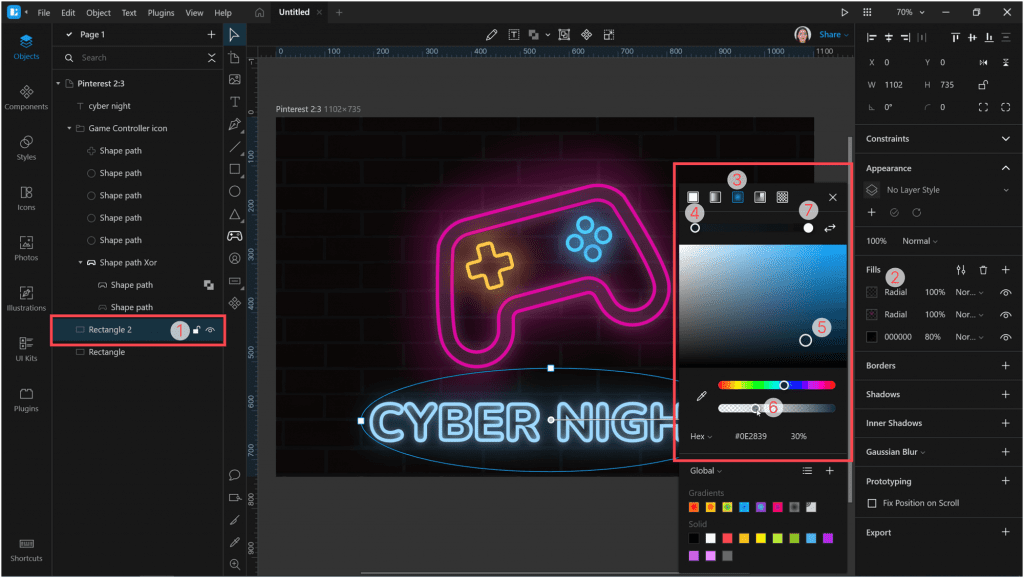Image resolution: width=1024 pixels, height=578 pixels.
Task: Select the solid color fill type
Action: tap(693, 197)
